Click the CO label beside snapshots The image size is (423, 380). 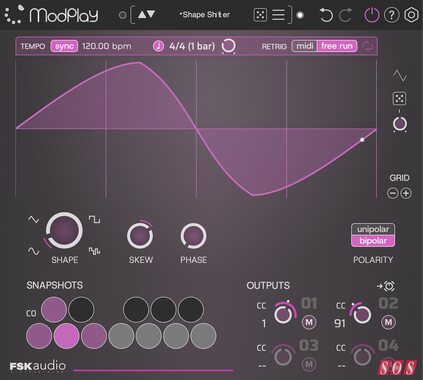tap(31, 313)
